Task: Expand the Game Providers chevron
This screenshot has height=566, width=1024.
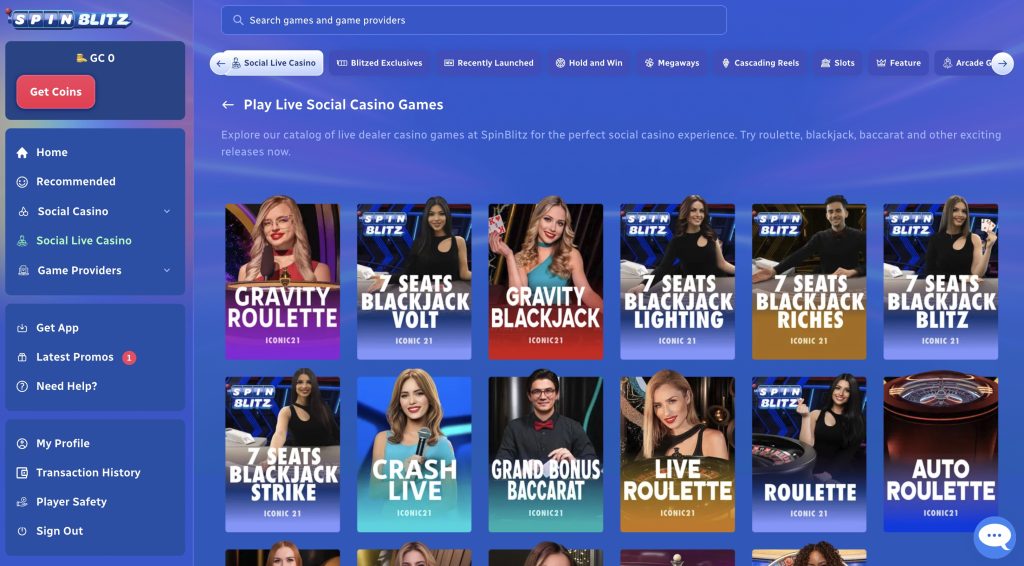Action: pyautogui.click(x=167, y=270)
